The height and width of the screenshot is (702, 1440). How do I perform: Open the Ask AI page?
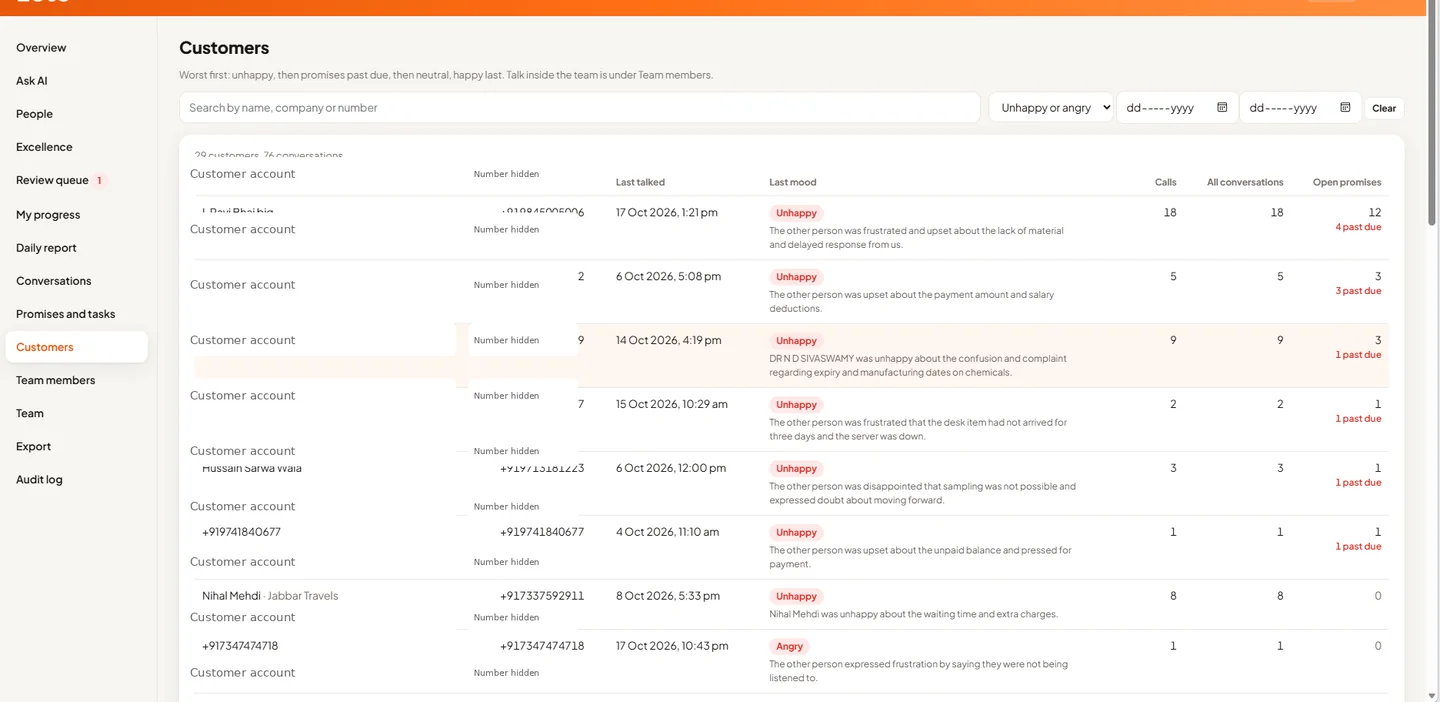(x=32, y=81)
